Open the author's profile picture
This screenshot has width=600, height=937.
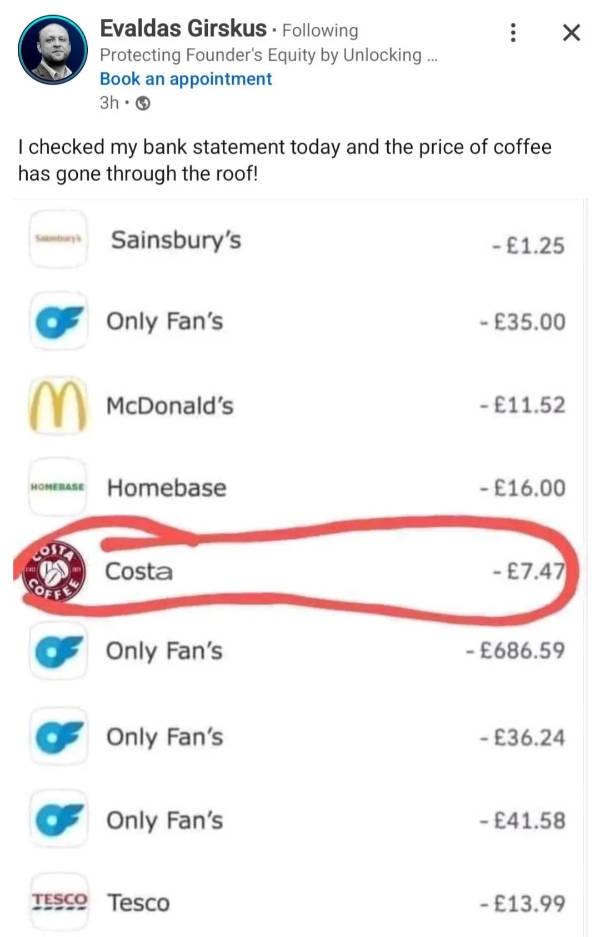(x=53, y=50)
